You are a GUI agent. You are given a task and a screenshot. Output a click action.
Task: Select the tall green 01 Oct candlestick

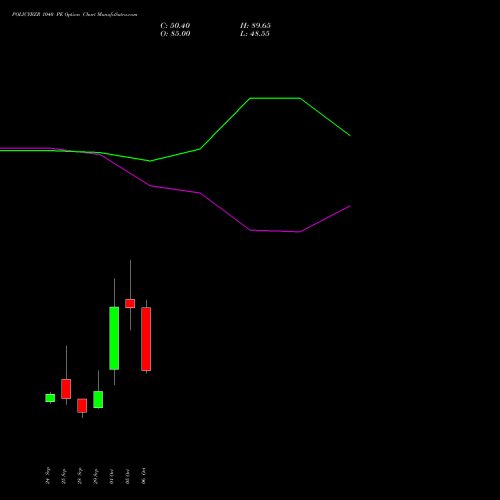114,338
